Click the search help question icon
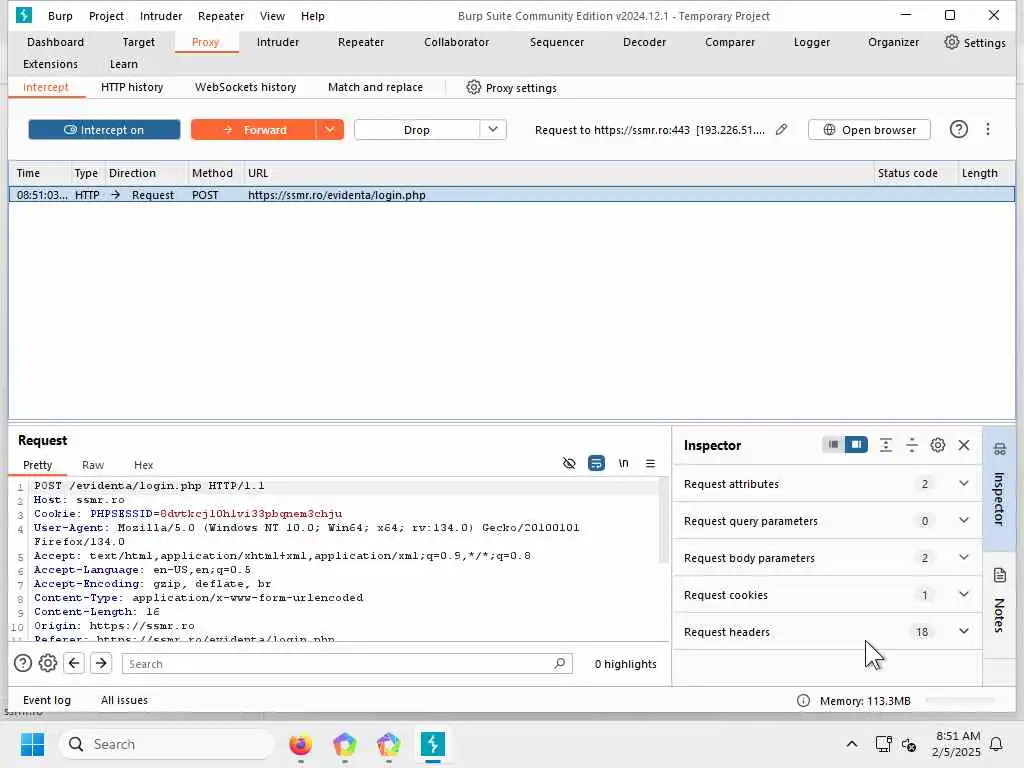This screenshot has height=768, width=1024. click(x=23, y=664)
